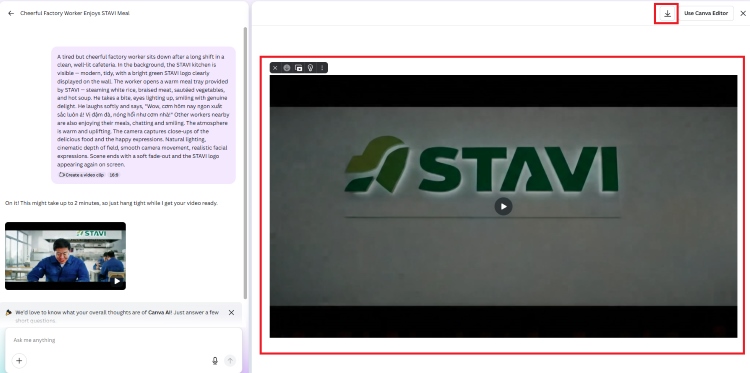Start voice input with the microphone icon
Viewport: 750px width, 373px height.
(x=215, y=361)
